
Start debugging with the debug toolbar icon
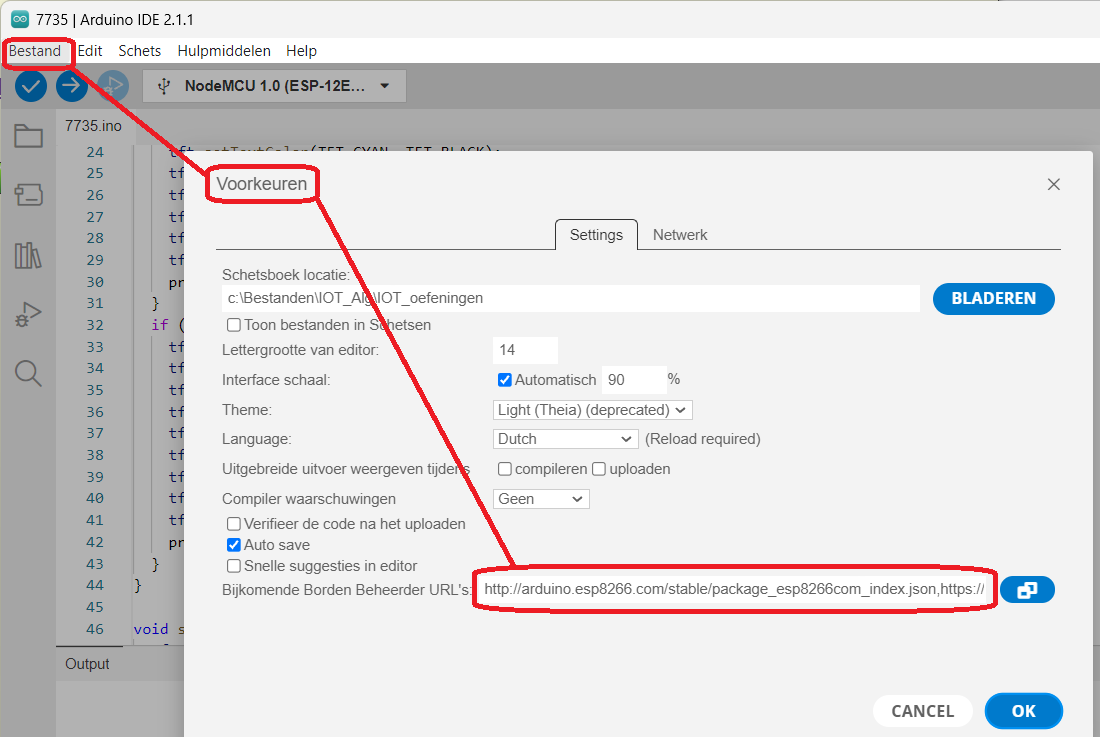tap(113, 86)
